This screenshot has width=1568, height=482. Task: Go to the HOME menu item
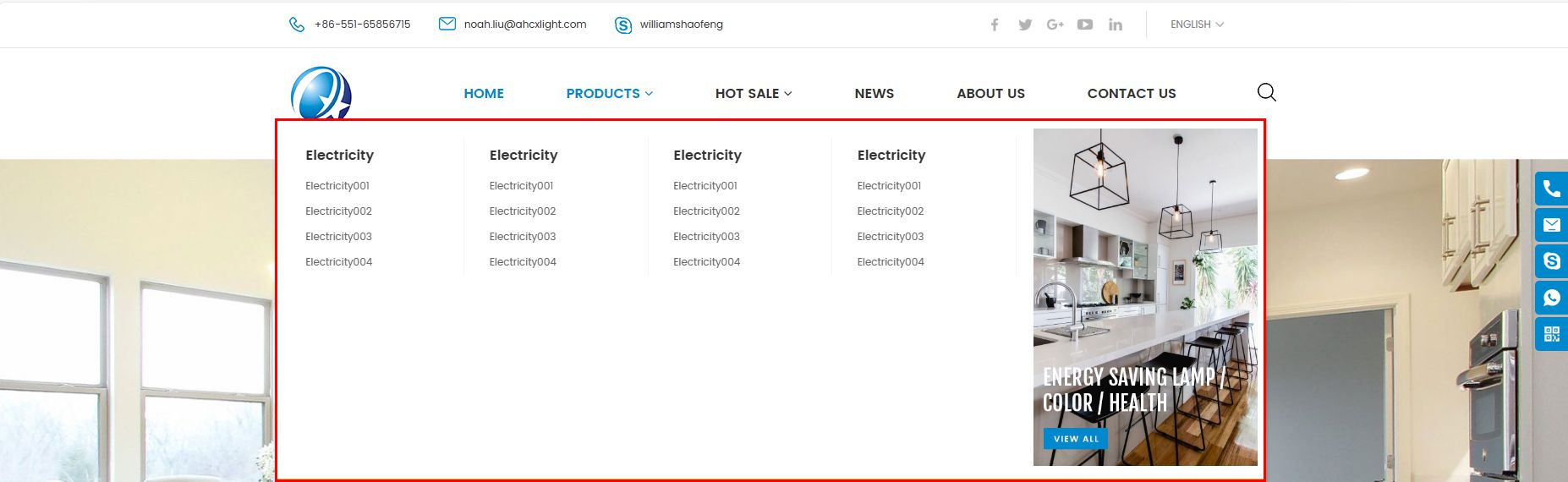484,93
